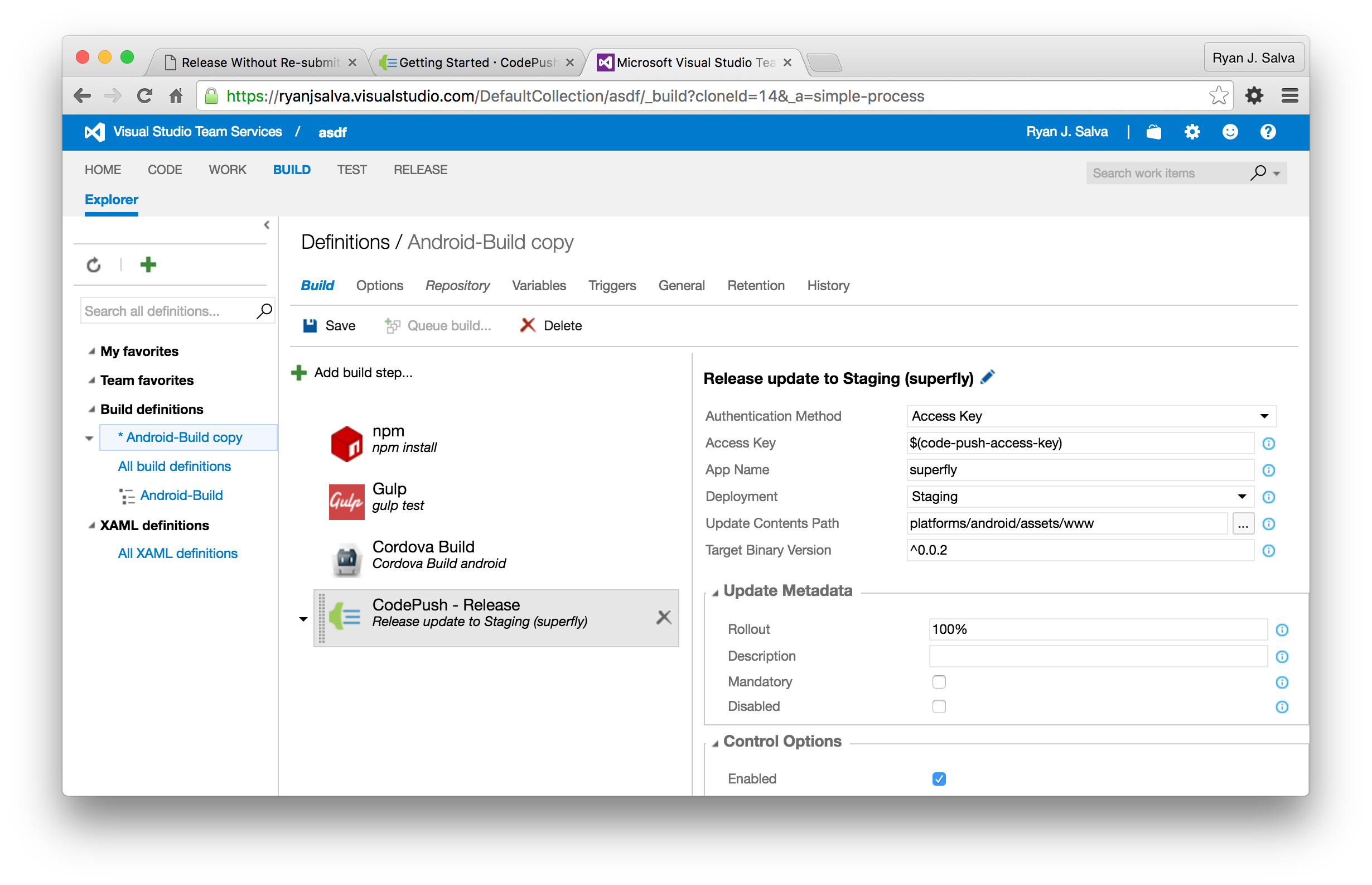Open the Android-Build definition
The image size is (1372, 885).
tap(181, 496)
